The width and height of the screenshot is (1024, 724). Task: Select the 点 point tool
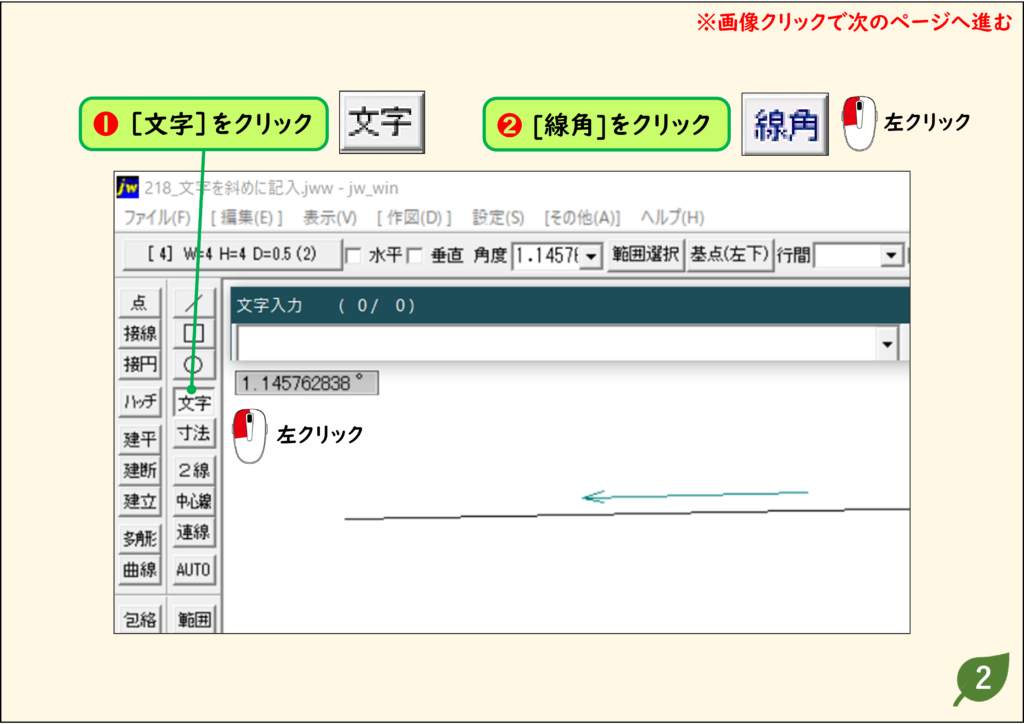pos(140,302)
